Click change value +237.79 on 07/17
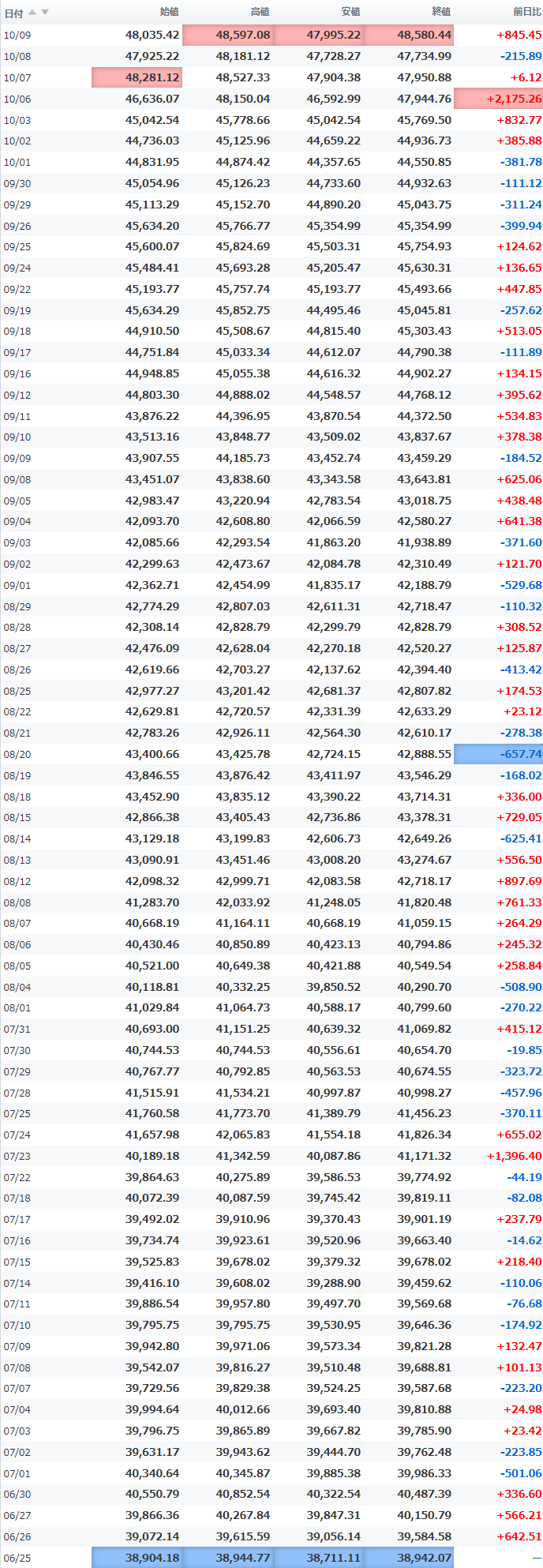 point(519,1219)
